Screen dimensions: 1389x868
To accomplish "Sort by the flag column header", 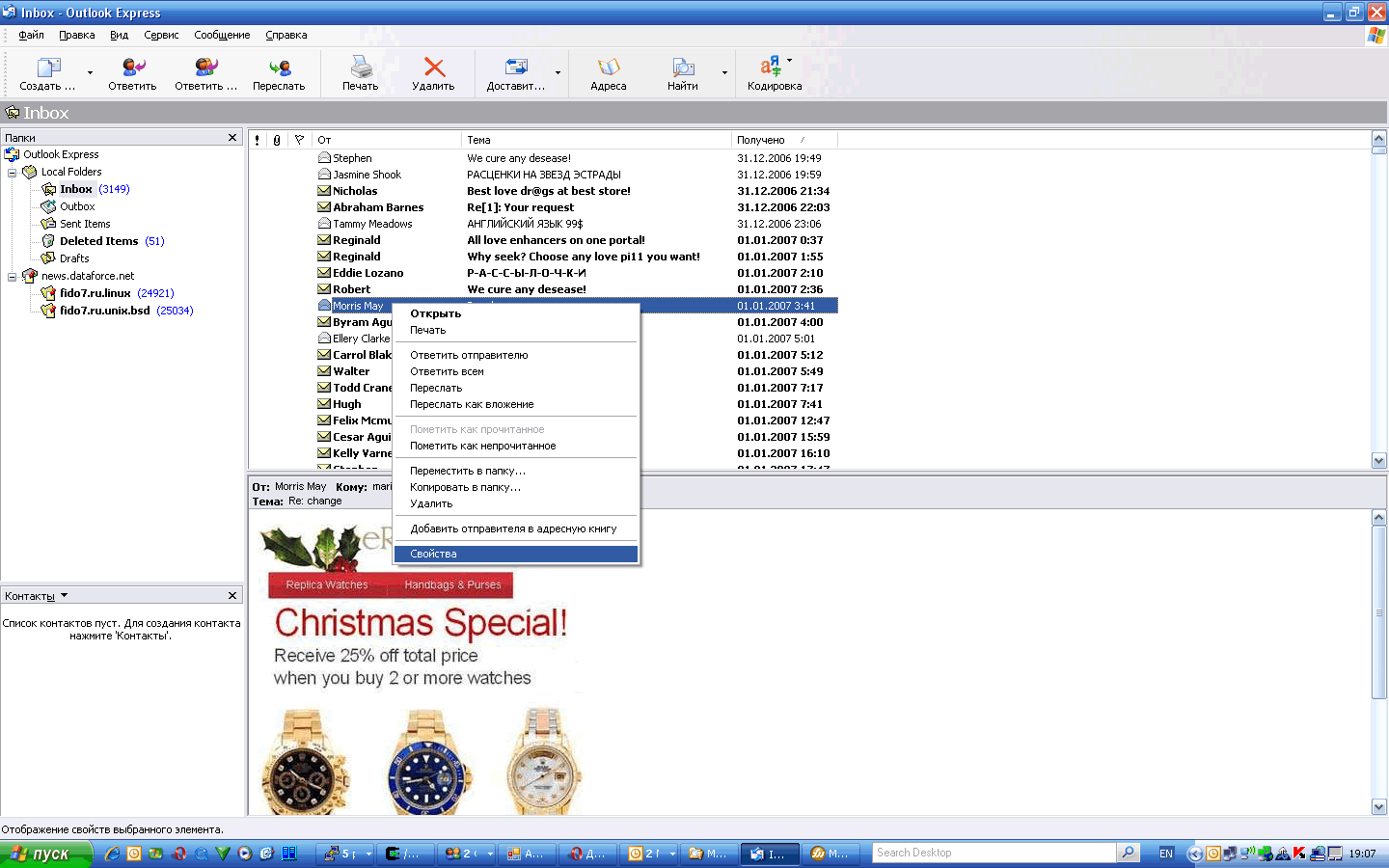I will point(300,140).
